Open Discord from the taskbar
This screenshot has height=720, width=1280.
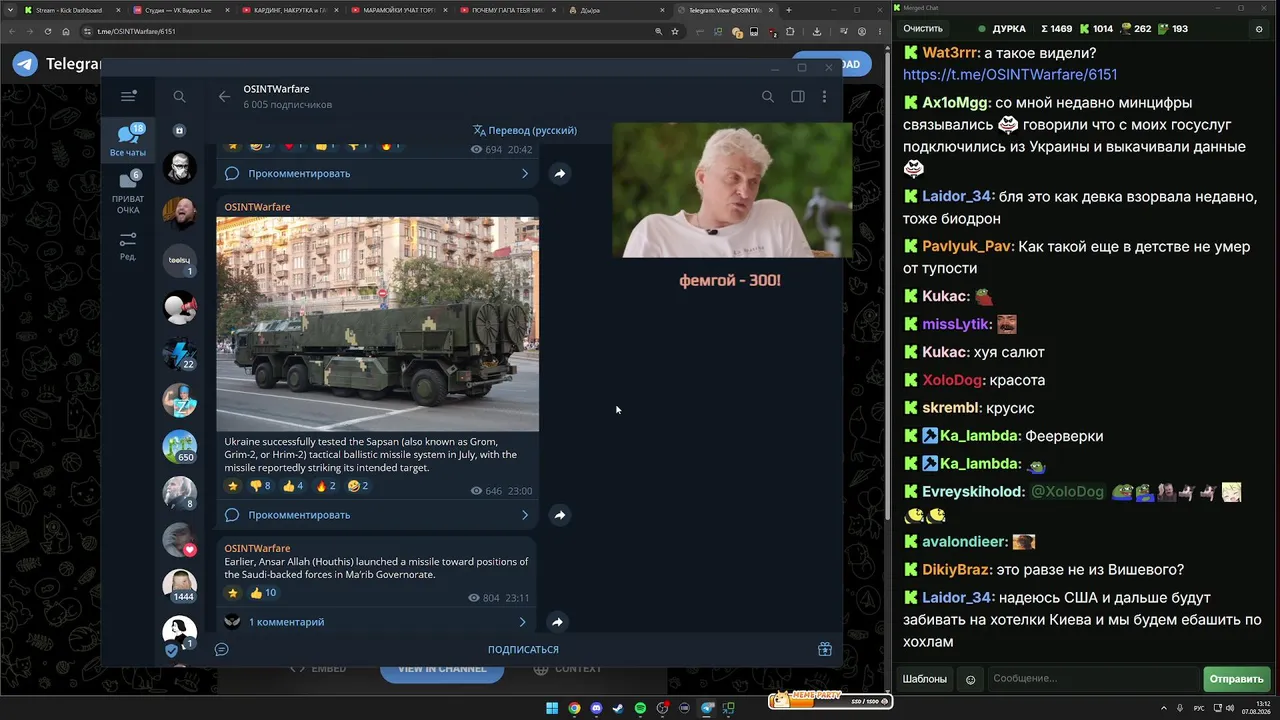pyautogui.click(x=596, y=708)
